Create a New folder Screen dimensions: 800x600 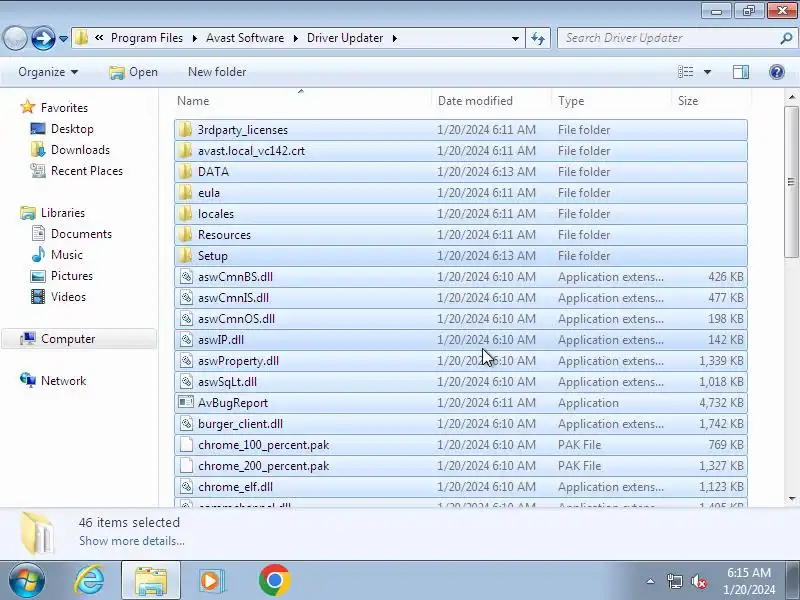click(217, 72)
